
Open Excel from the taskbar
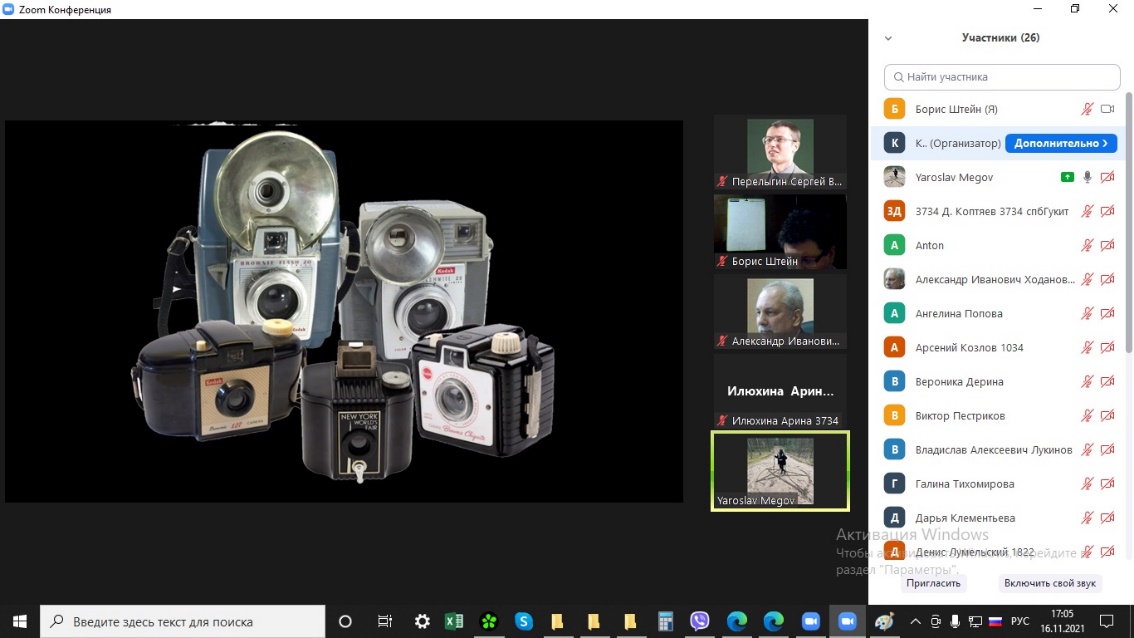[x=454, y=621]
